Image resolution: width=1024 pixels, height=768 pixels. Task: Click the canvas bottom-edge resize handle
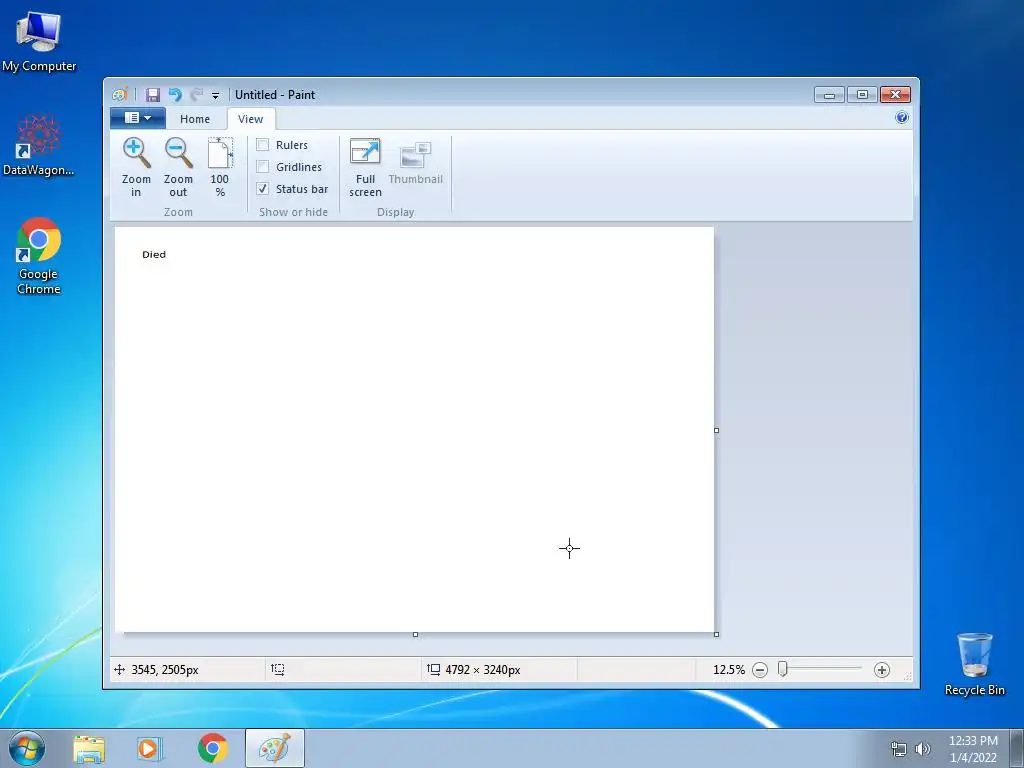pyautogui.click(x=415, y=634)
